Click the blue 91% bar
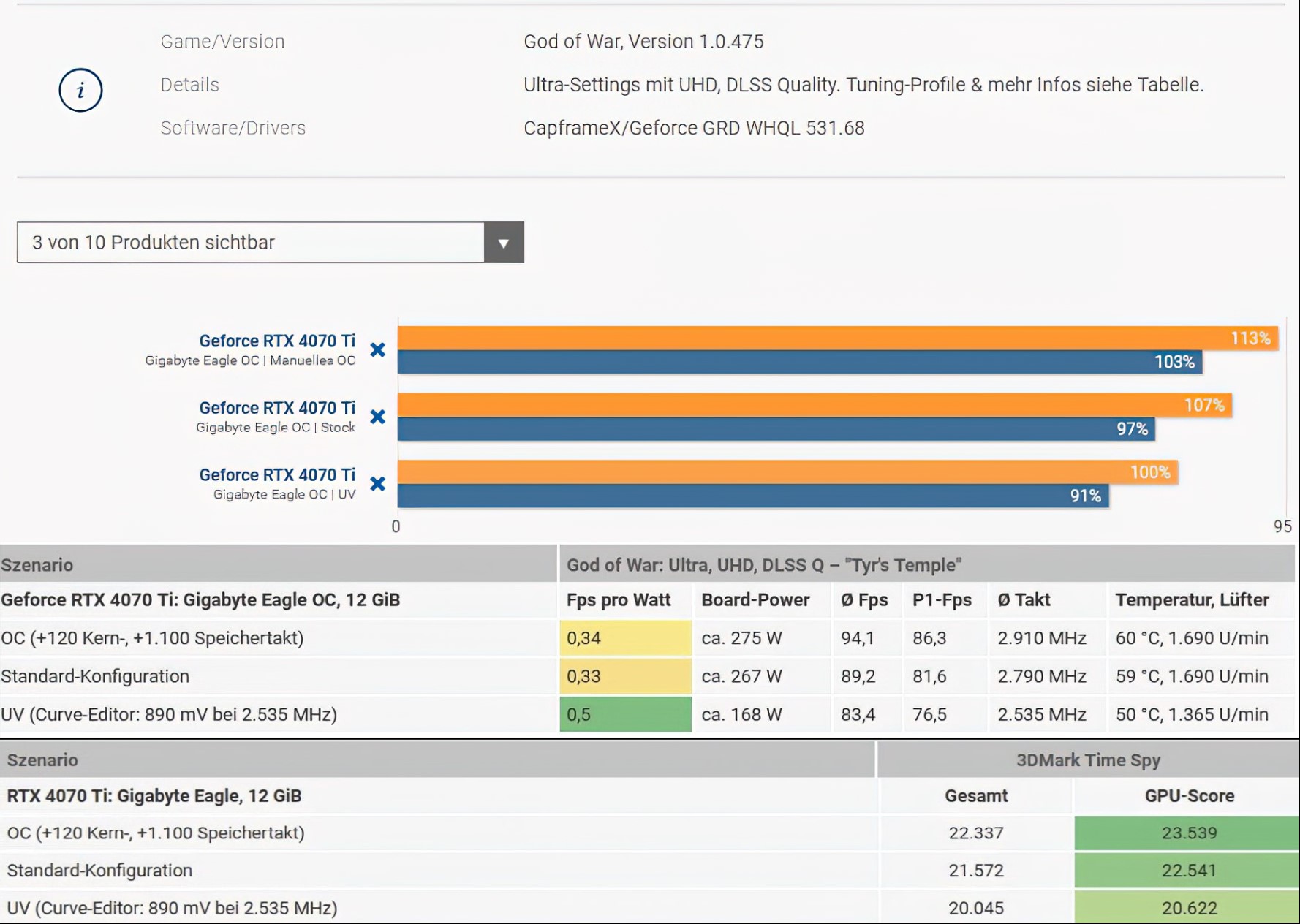 [x=753, y=496]
